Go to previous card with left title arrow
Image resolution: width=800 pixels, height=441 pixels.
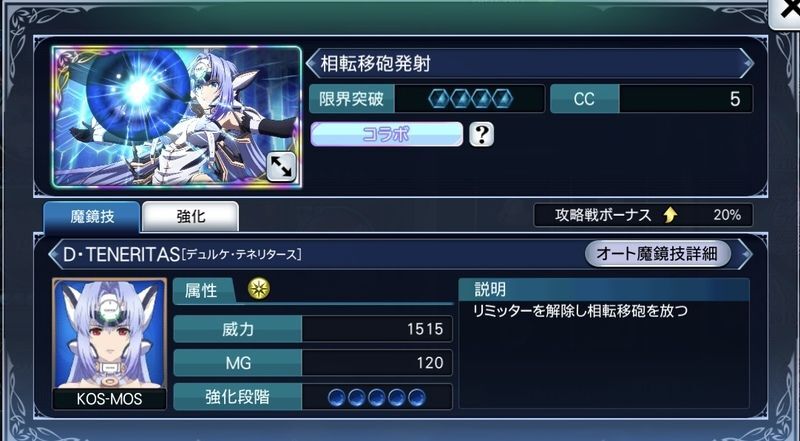click(x=311, y=64)
